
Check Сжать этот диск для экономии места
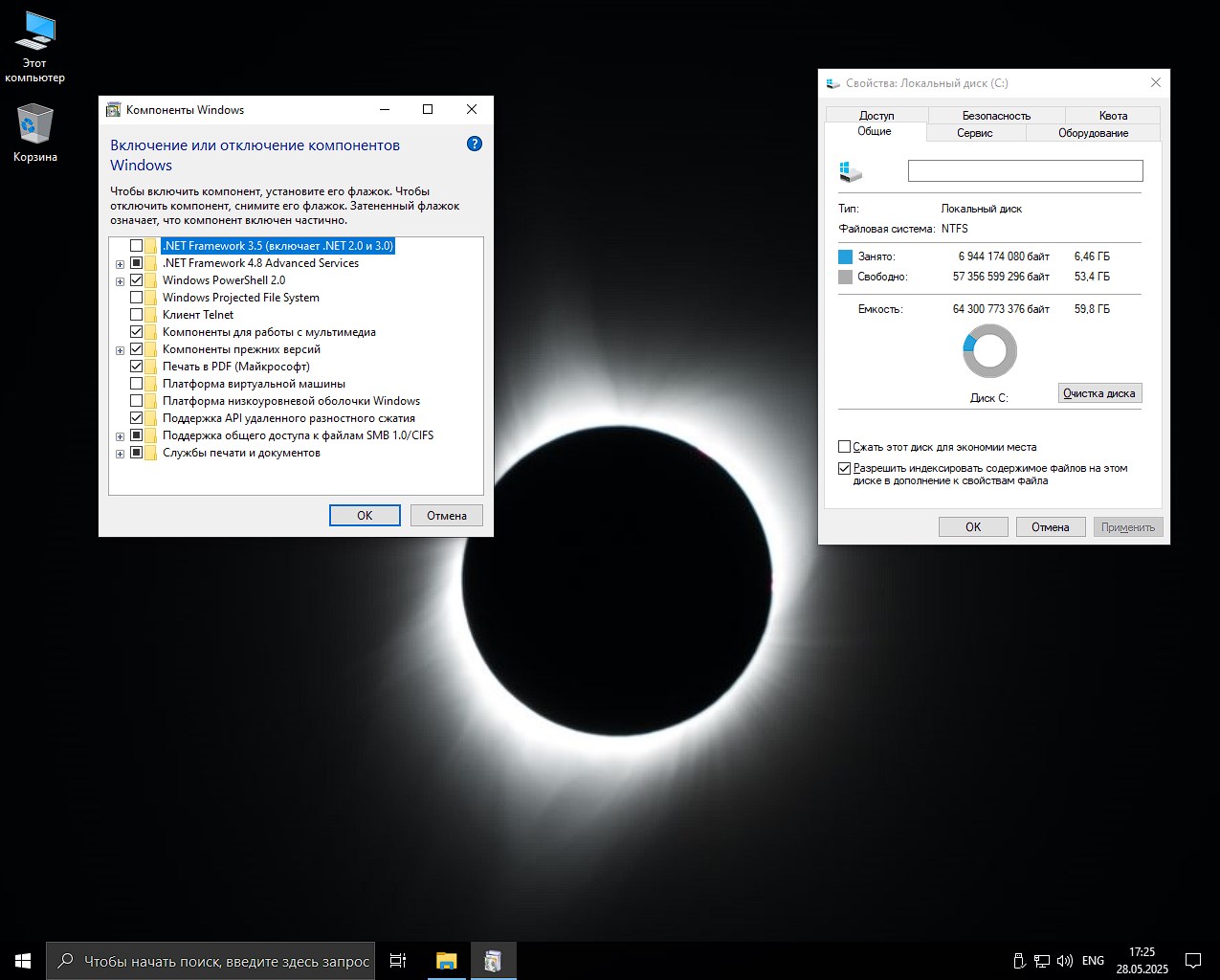click(844, 447)
